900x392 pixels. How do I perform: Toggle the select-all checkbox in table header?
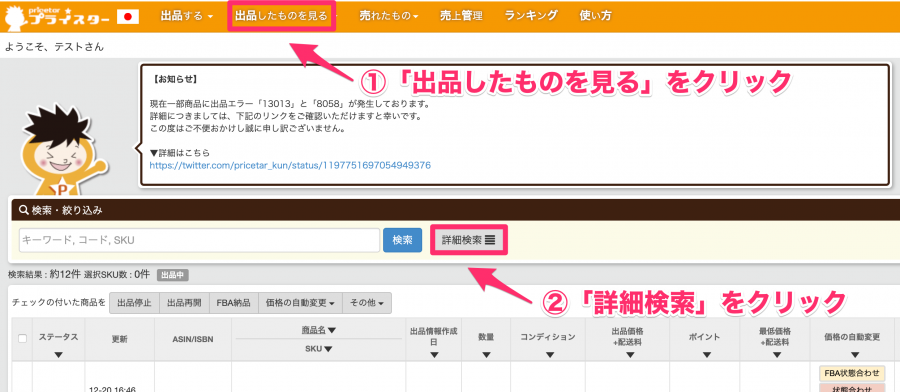[23, 339]
